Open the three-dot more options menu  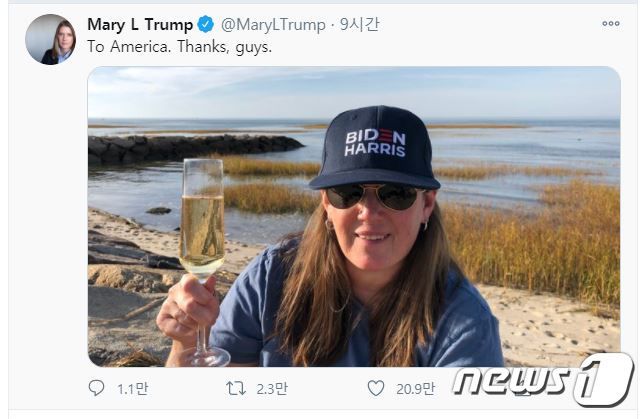click(611, 23)
